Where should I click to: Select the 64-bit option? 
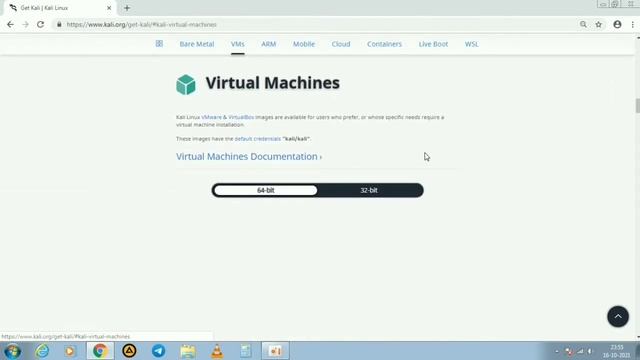point(265,190)
